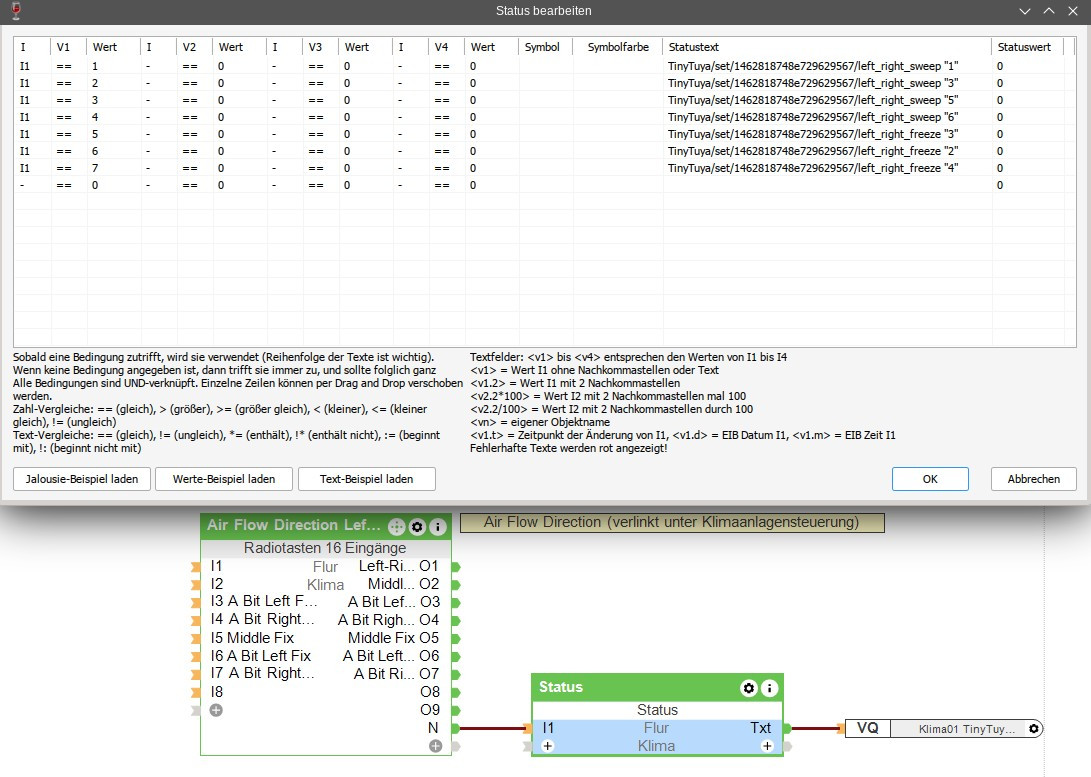
Task: Click info icon on Status block
Action: (769, 688)
